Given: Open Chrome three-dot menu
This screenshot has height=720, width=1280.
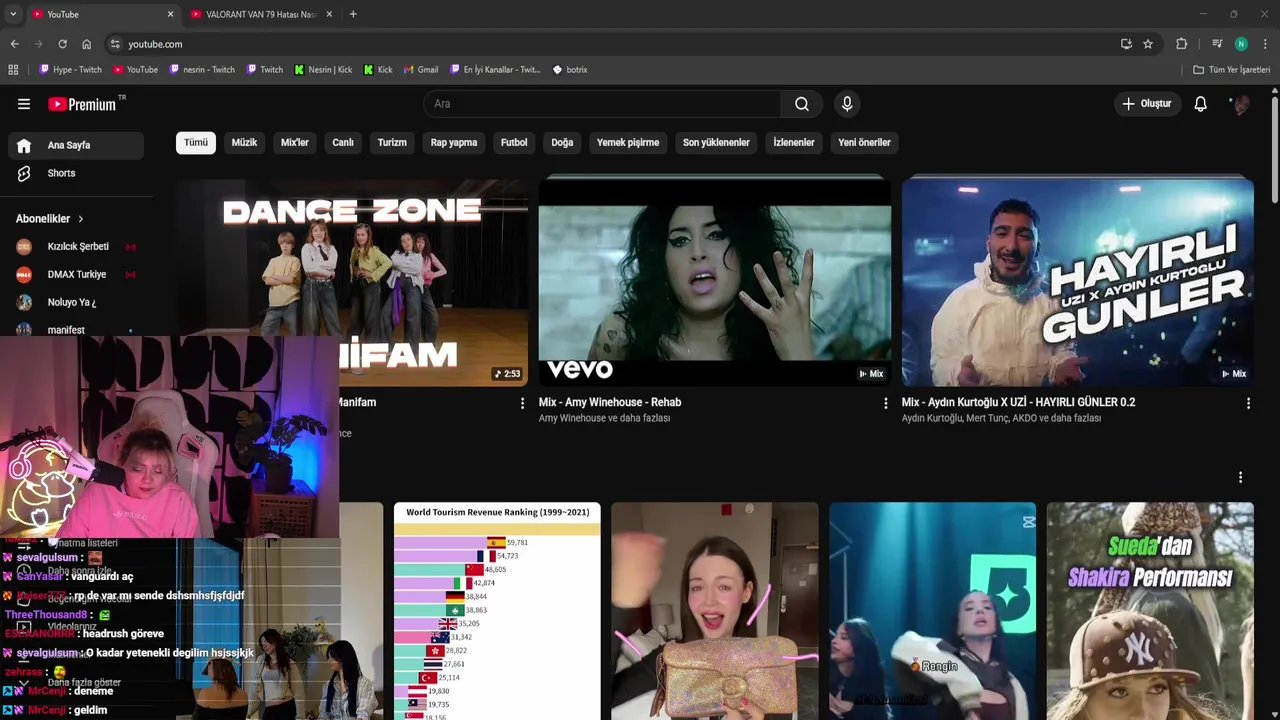Looking at the screenshot, I should pyautogui.click(x=1266, y=44).
